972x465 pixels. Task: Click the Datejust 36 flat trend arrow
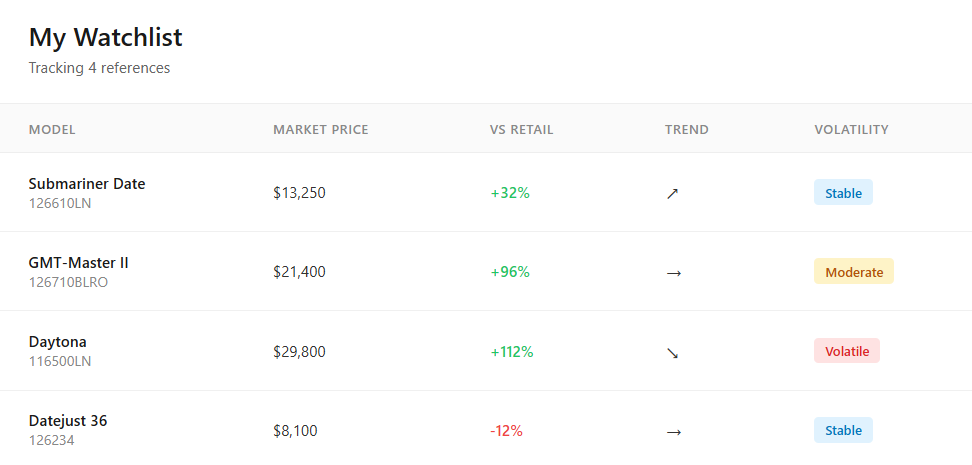pos(673,431)
